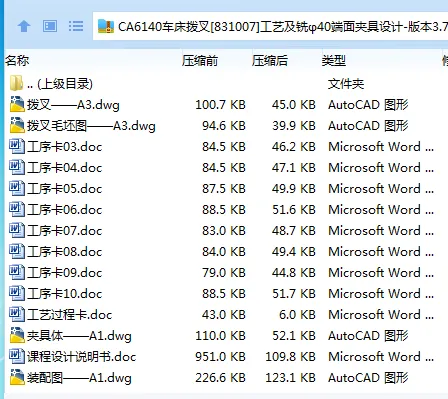Sort by 压缩后 column header

(270, 61)
